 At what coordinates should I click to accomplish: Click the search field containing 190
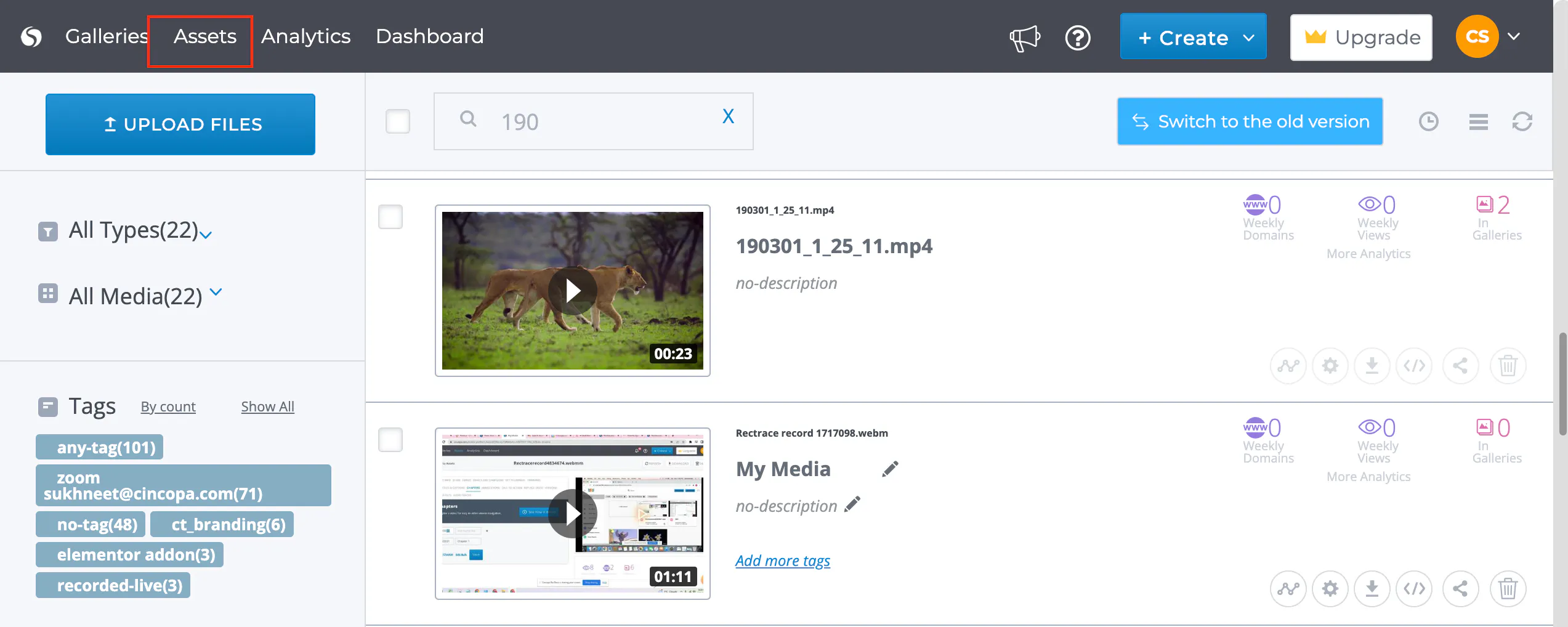coord(594,121)
